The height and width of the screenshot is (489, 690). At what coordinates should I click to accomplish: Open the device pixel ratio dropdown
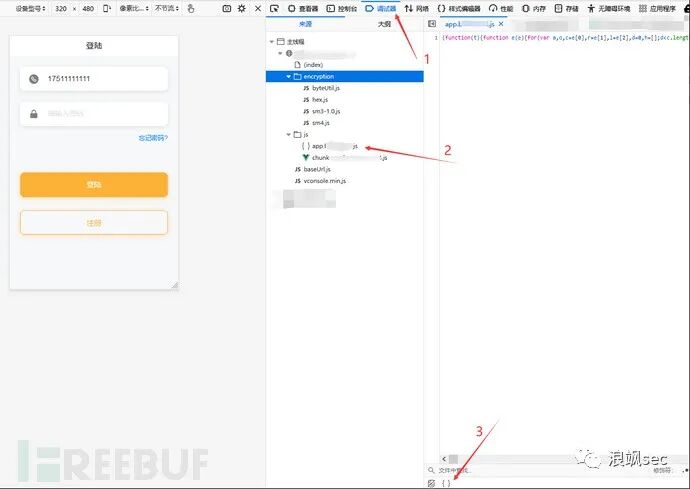coord(134,8)
